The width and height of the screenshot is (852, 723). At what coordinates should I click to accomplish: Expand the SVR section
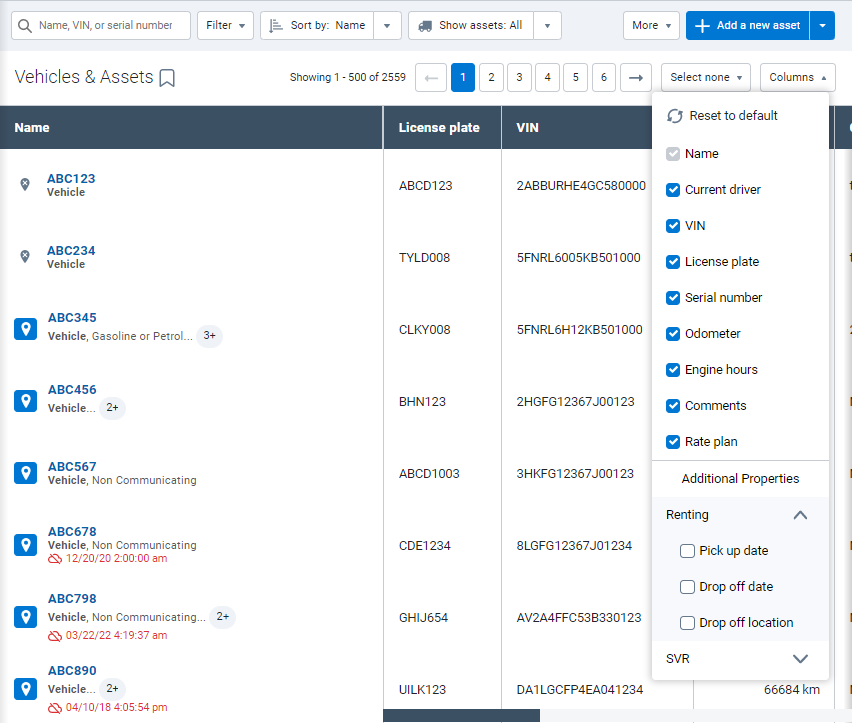click(x=800, y=659)
